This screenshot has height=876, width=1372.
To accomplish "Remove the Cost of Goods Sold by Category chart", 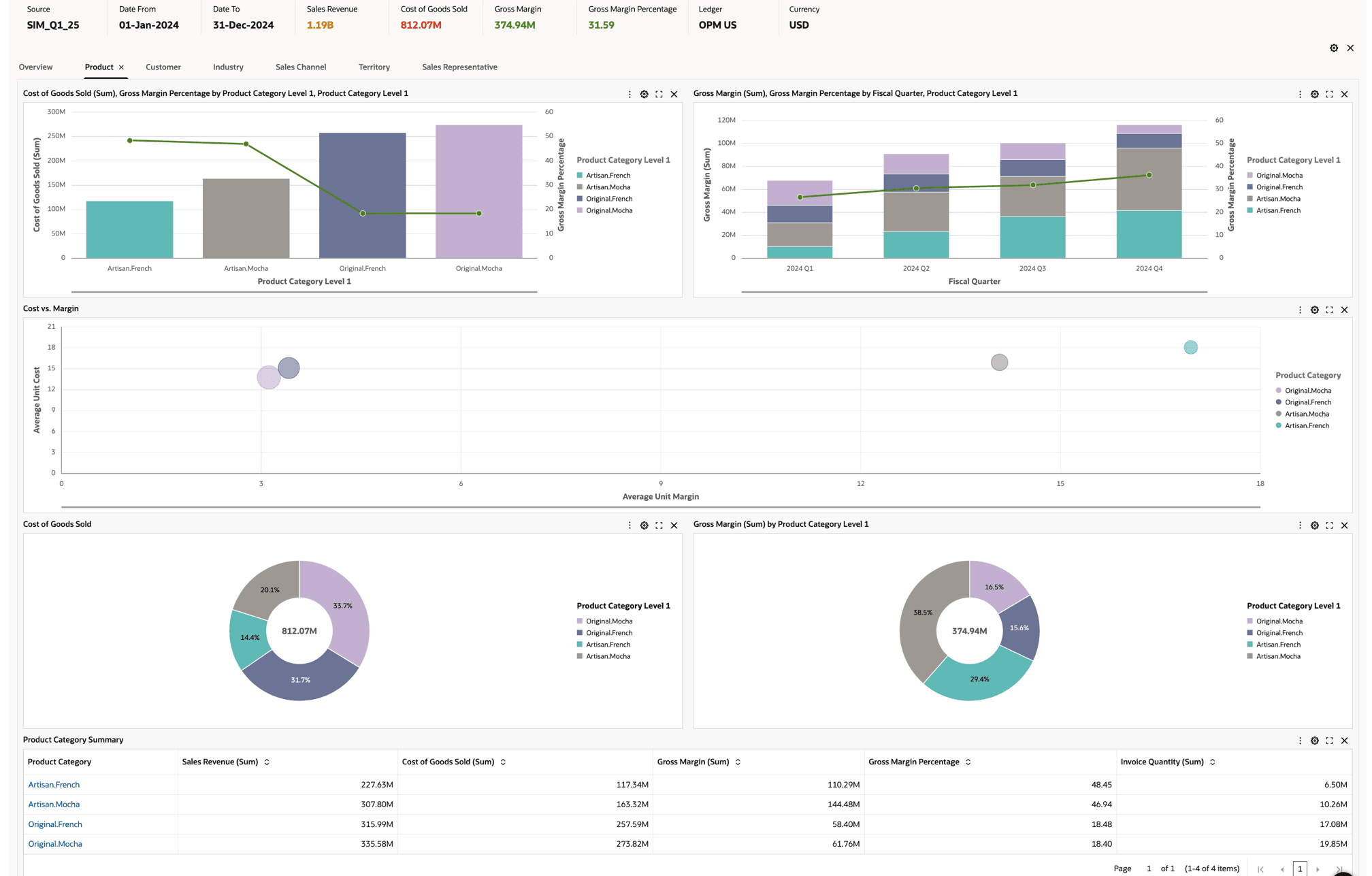I will pyautogui.click(x=674, y=95).
